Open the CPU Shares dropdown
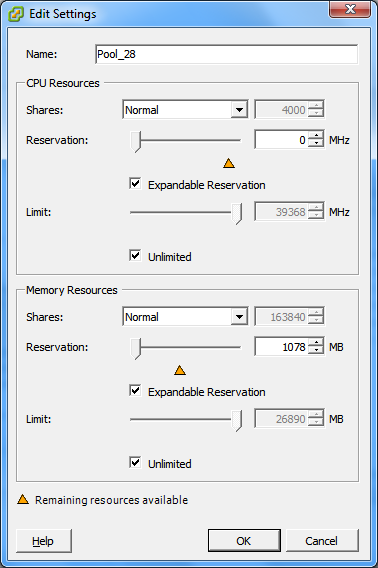The height and width of the screenshot is (568, 378). [185, 110]
